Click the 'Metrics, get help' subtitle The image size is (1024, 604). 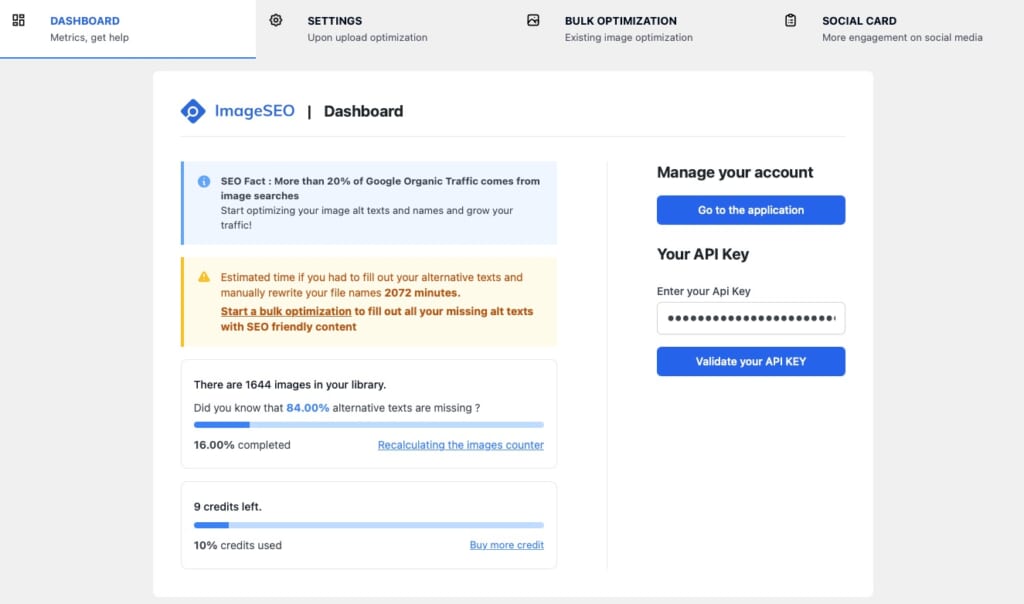click(x=89, y=37)
